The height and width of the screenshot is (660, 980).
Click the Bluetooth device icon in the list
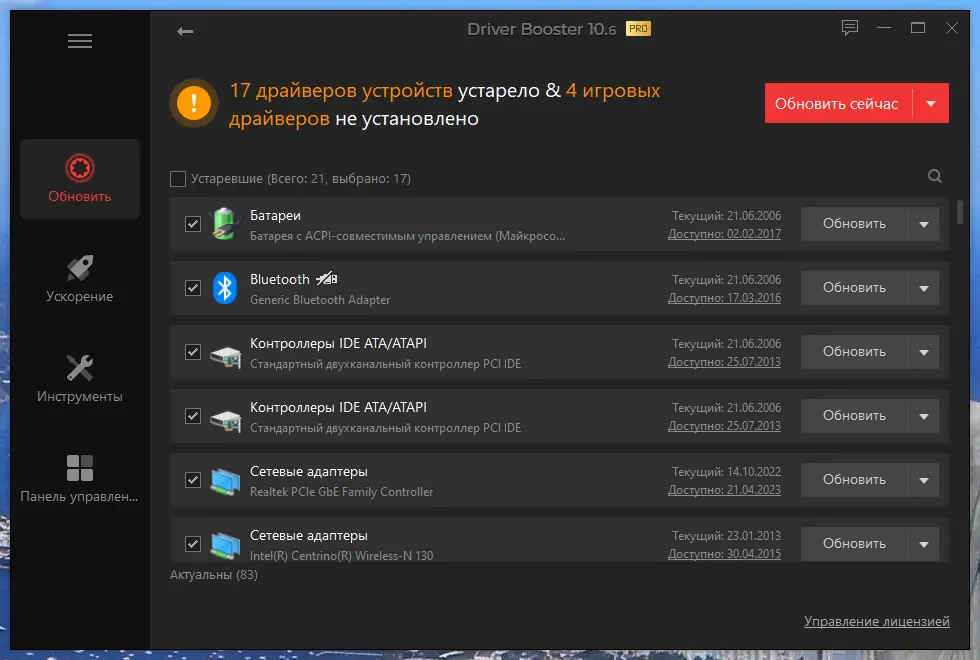click(x=223, y=287)
